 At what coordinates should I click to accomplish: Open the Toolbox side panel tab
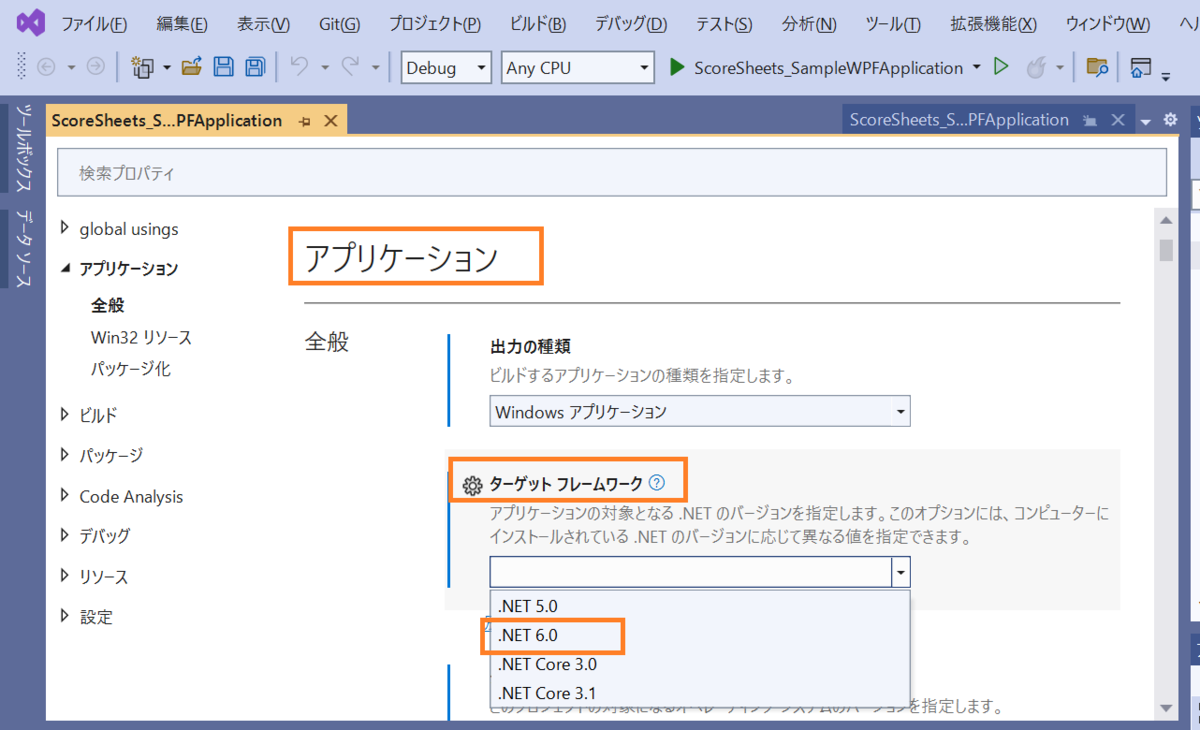(24, 149)
